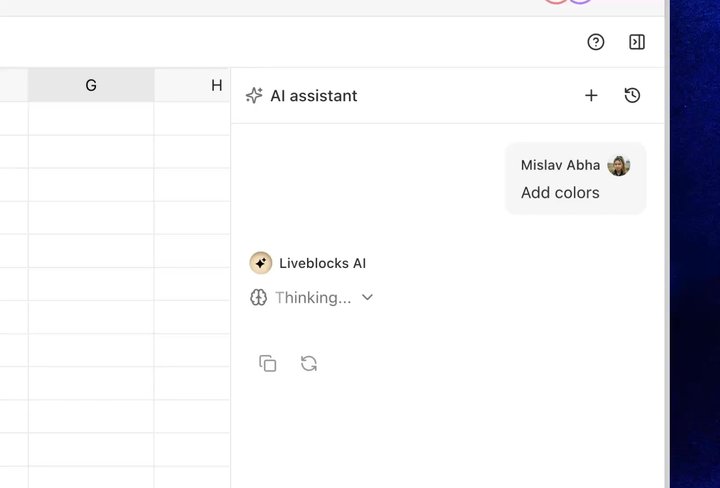Viewport: 720px width, 488px height.
Task: Collapse the side panel using panel icon
Action: pos(636,42)
